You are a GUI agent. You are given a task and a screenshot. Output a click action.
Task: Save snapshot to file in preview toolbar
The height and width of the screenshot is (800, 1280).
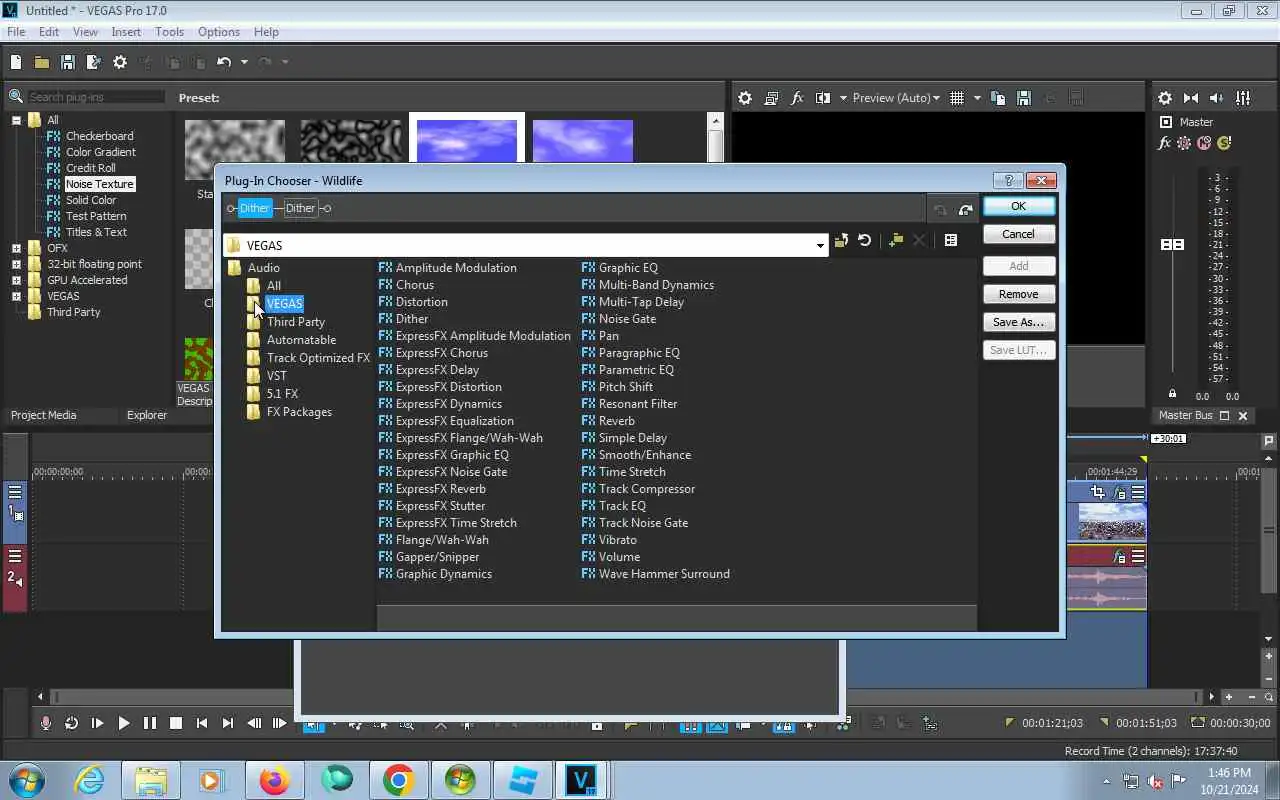1024,98
